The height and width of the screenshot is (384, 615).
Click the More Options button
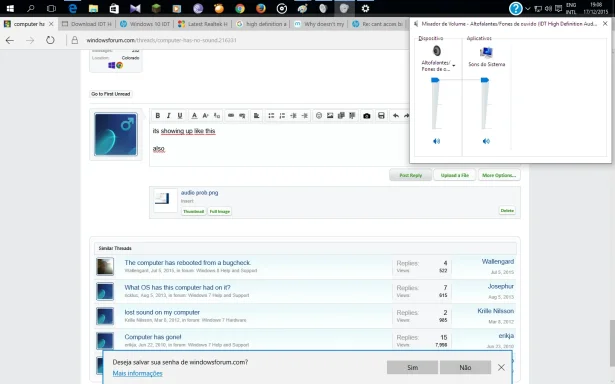(x=499, y=175)
